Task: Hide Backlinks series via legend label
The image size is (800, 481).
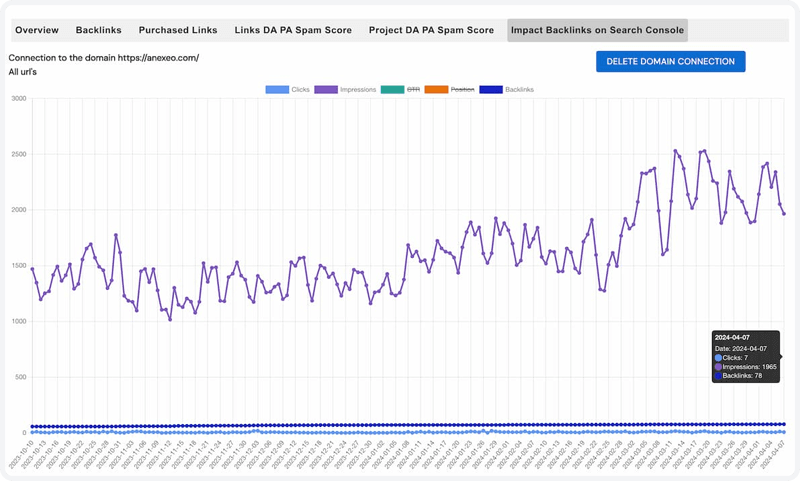Action: pyautogui.click(x=519, y=89)
